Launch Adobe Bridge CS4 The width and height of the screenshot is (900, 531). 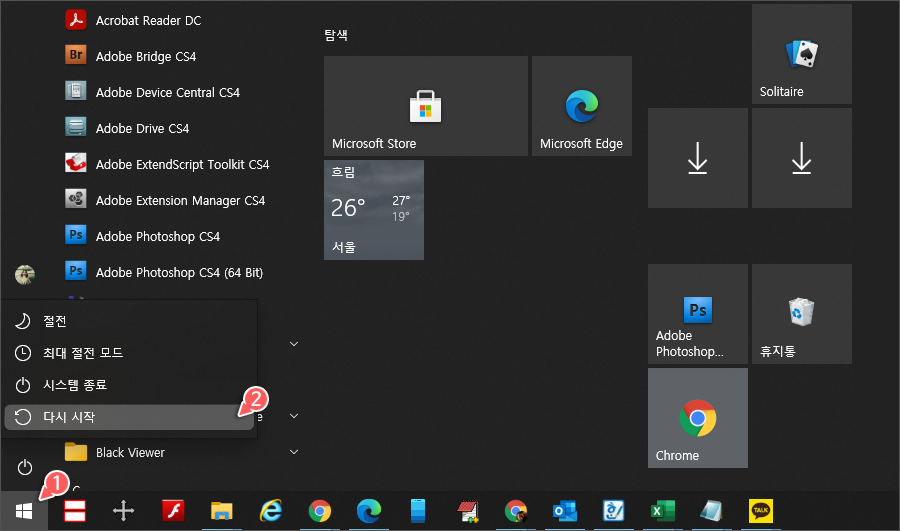click(130, 56)
